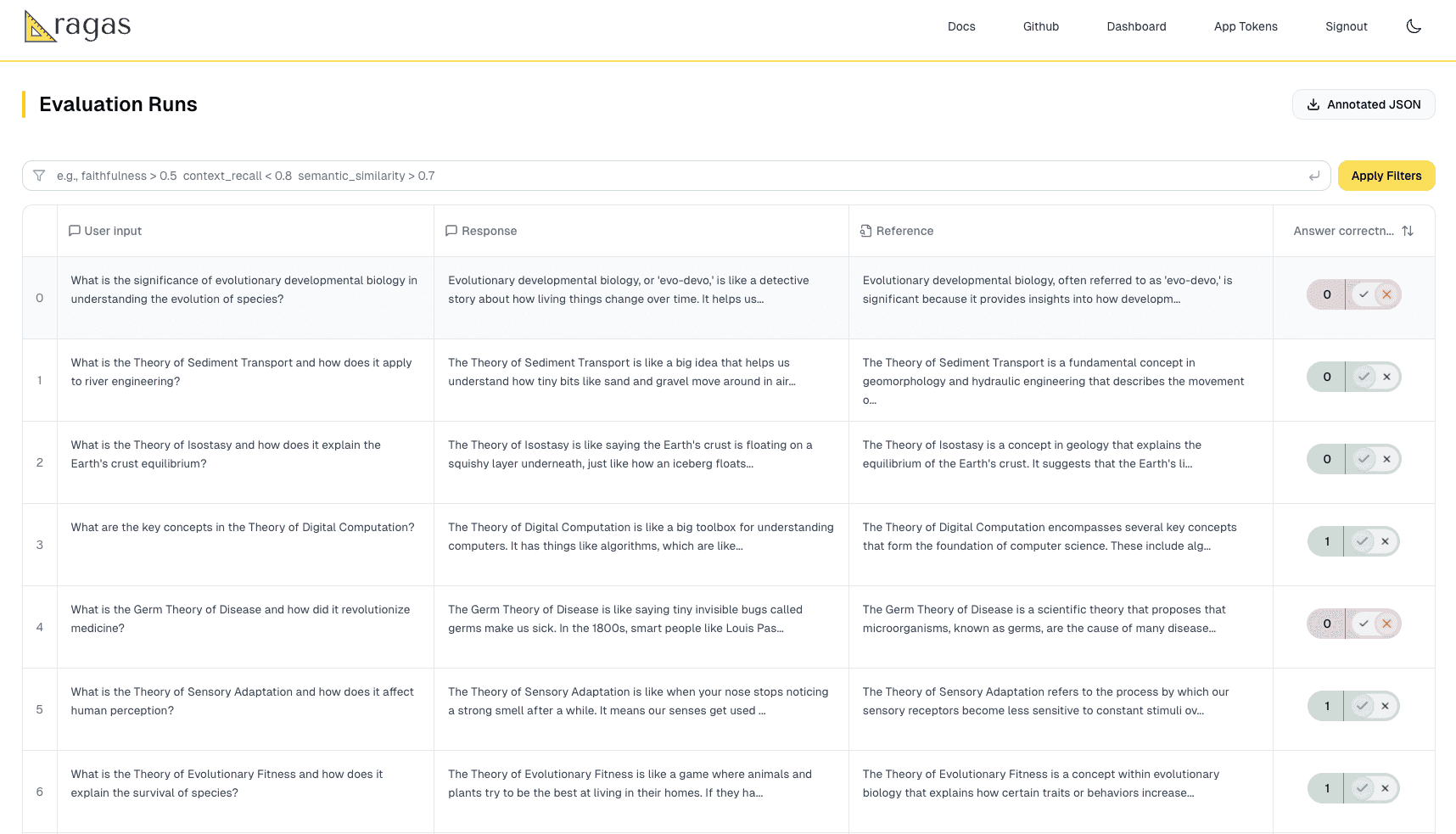The image size is (1456, 834).
Task: Click Digital Computation toolbox response
Action: click(x=641, y=536)
